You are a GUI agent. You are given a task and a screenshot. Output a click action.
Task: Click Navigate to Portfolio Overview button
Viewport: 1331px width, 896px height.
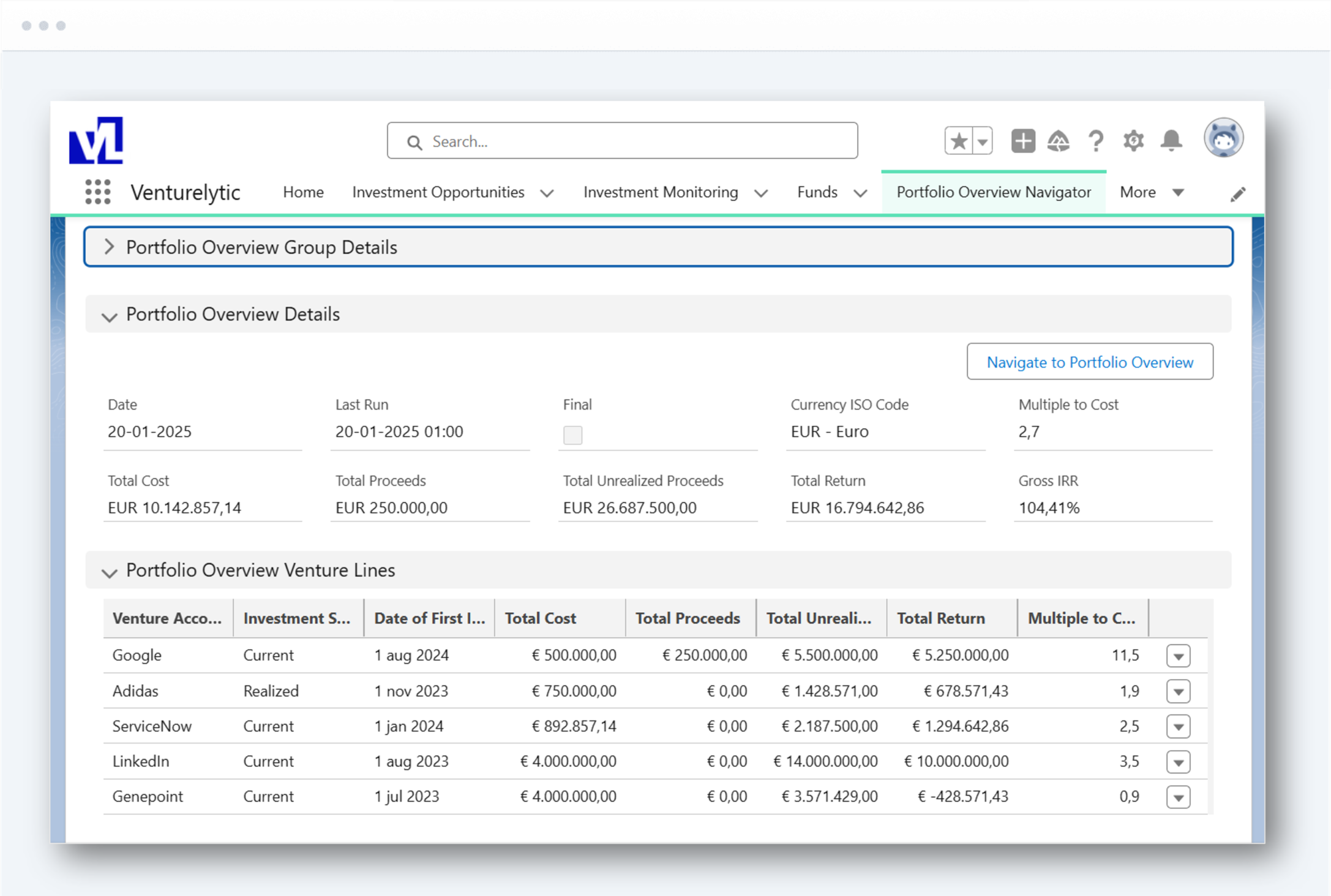click(x=1089, y=362)
